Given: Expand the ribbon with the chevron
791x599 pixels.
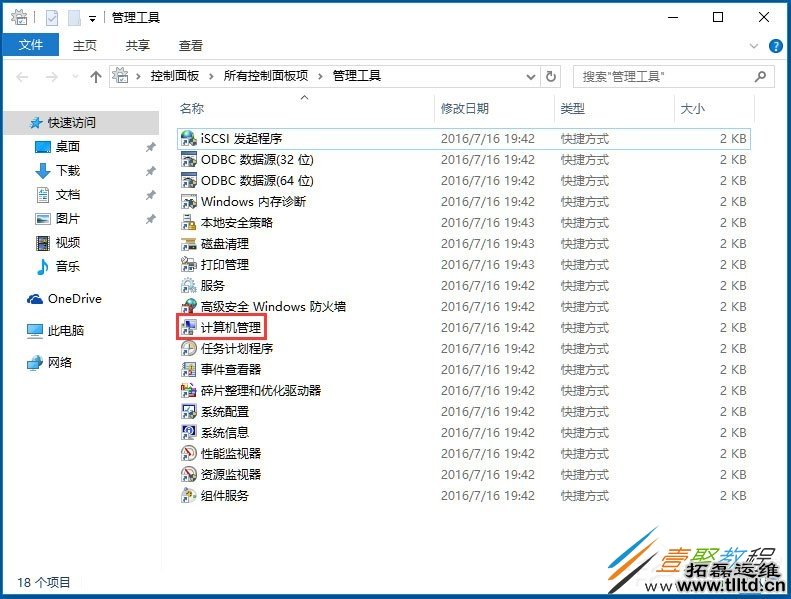Looking at the screenshot, I should (754, 46).
